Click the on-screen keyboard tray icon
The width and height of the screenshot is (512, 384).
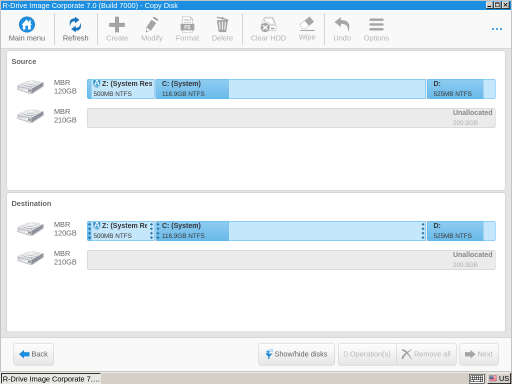(x=476, y=379)
